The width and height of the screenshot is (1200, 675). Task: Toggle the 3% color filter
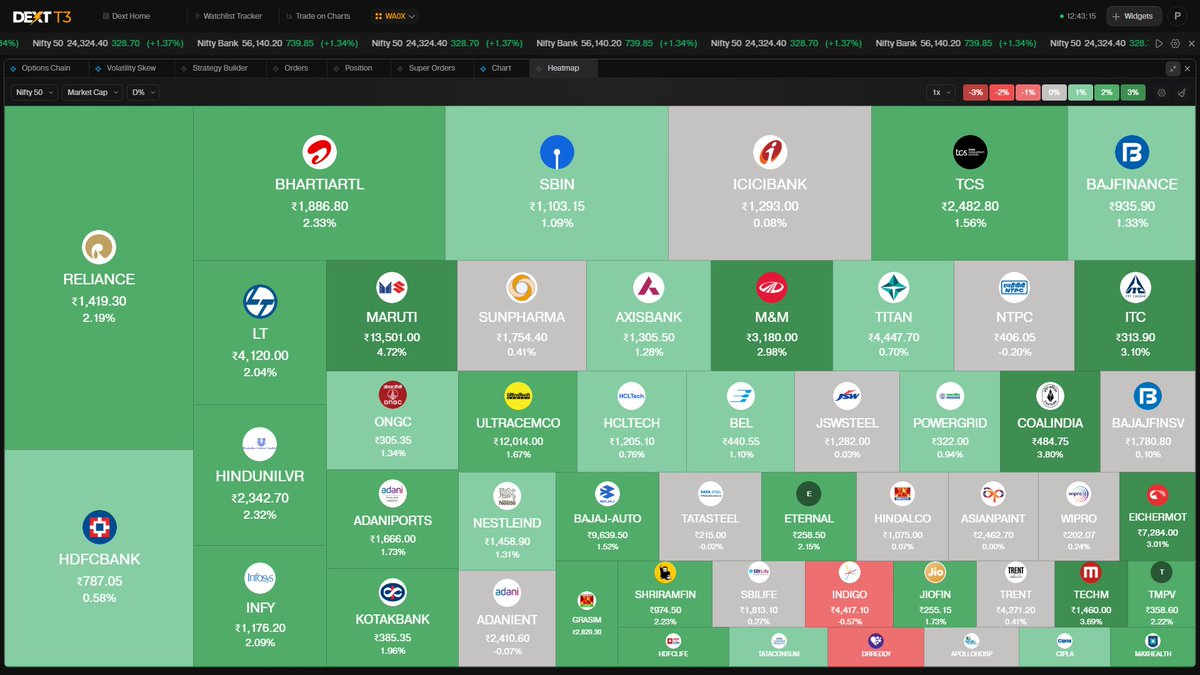coord(1131,92)
